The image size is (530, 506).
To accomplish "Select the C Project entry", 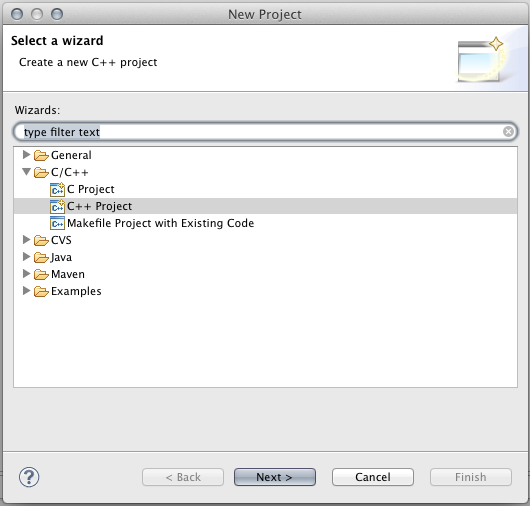I will (91, 189).
